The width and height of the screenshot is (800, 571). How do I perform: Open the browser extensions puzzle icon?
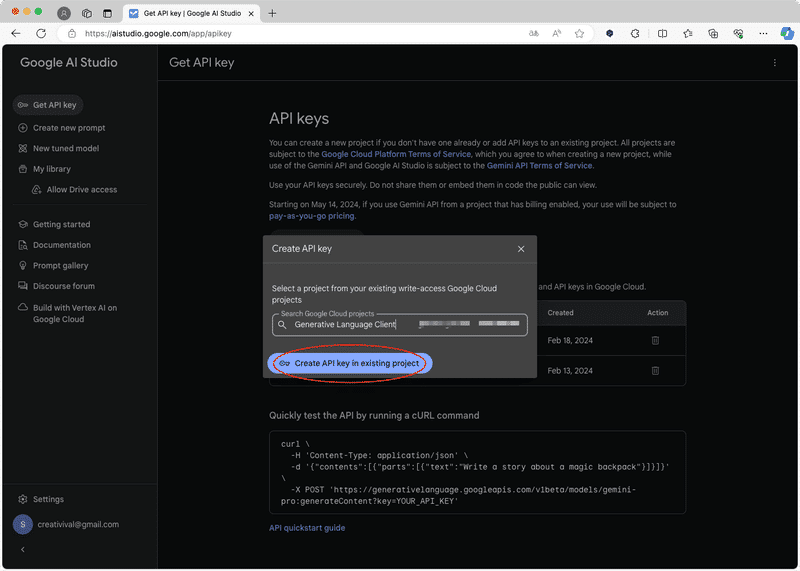pyautogui.click(x=635, y=34)
